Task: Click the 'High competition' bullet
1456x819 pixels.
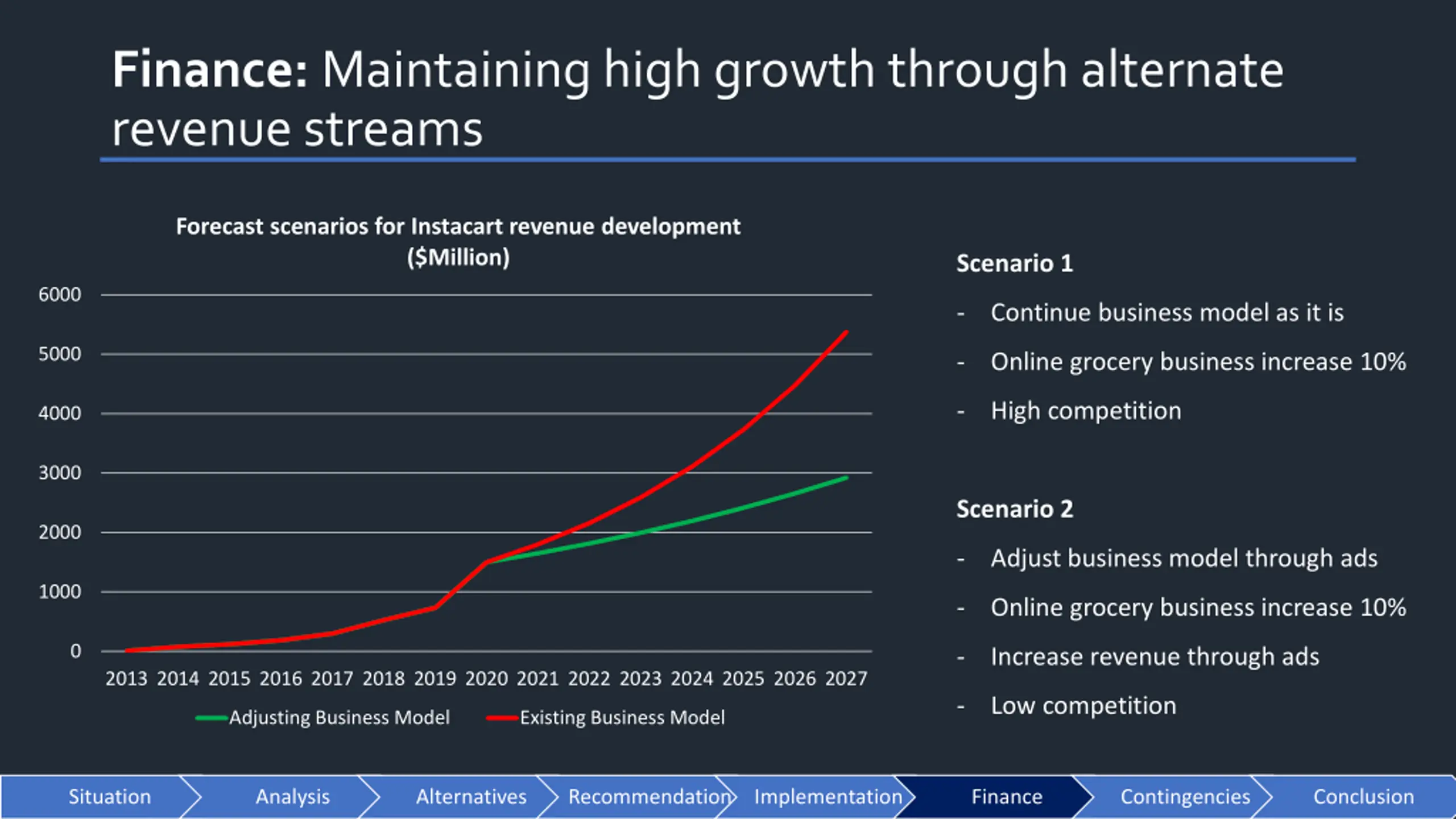Action: click(x=1086, y=411)
